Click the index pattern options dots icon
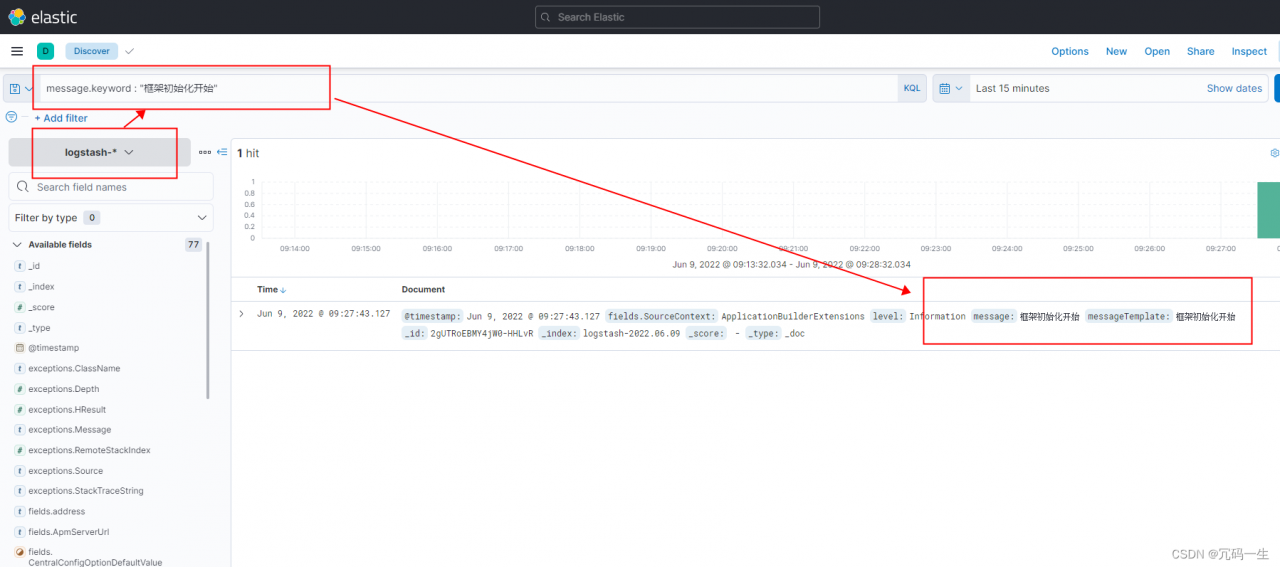Image resolution: width=1280 pixels, height=567 pixels. (x=205, y=152)
